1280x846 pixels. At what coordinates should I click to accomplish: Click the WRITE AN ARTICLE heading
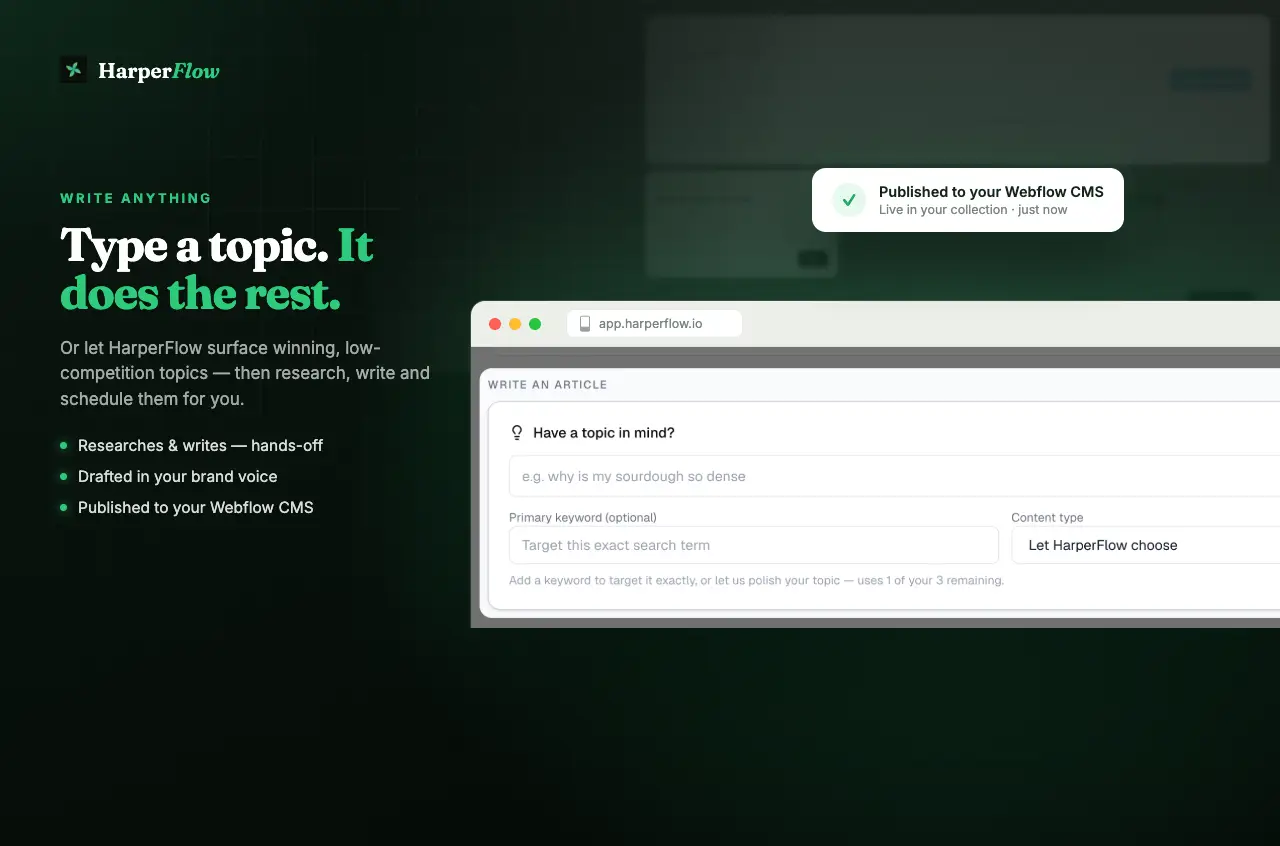[547, 384]
